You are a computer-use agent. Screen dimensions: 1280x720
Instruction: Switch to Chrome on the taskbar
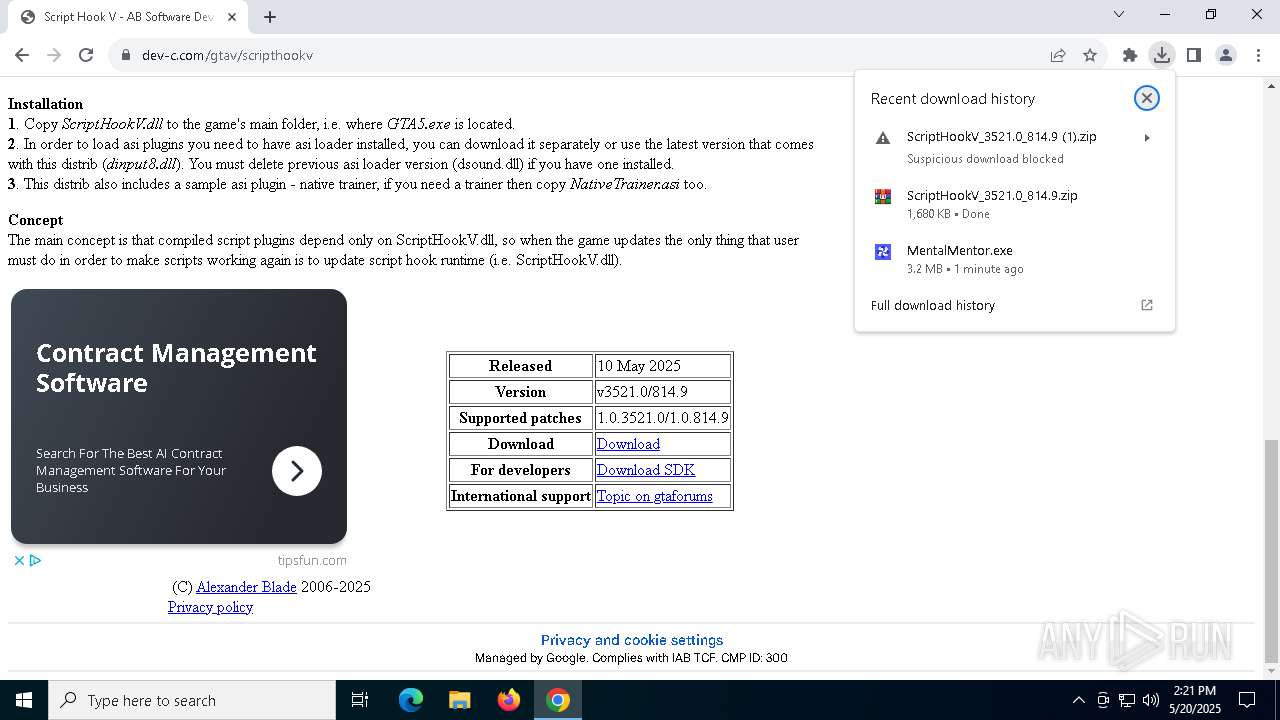(x=558, y=700)
